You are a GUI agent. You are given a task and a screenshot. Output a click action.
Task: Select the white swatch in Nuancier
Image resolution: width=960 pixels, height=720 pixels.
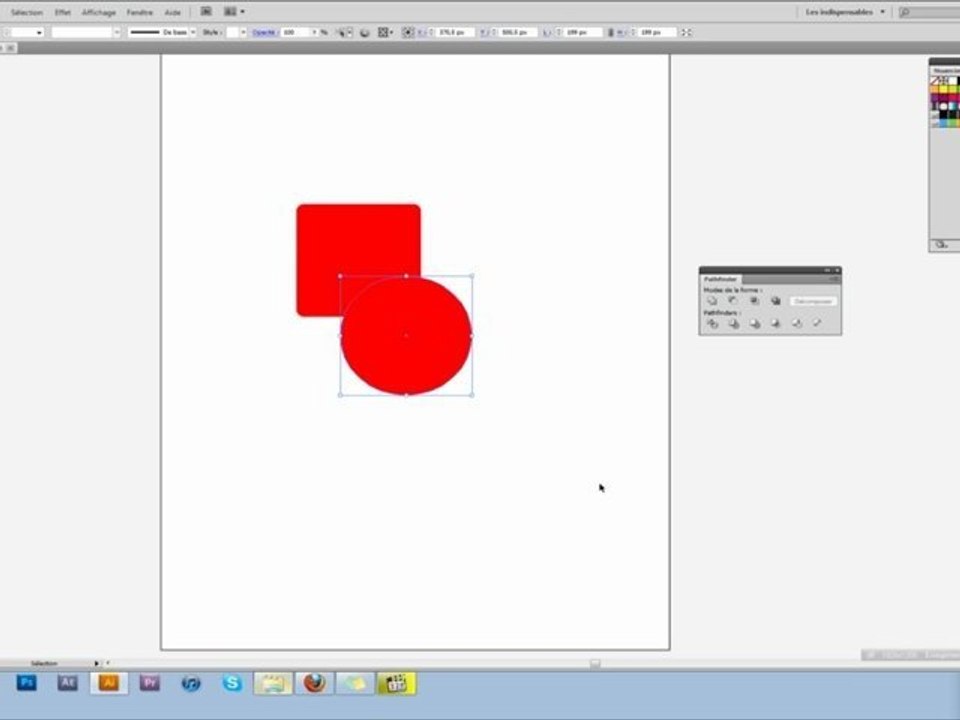[x=953, y=81]
